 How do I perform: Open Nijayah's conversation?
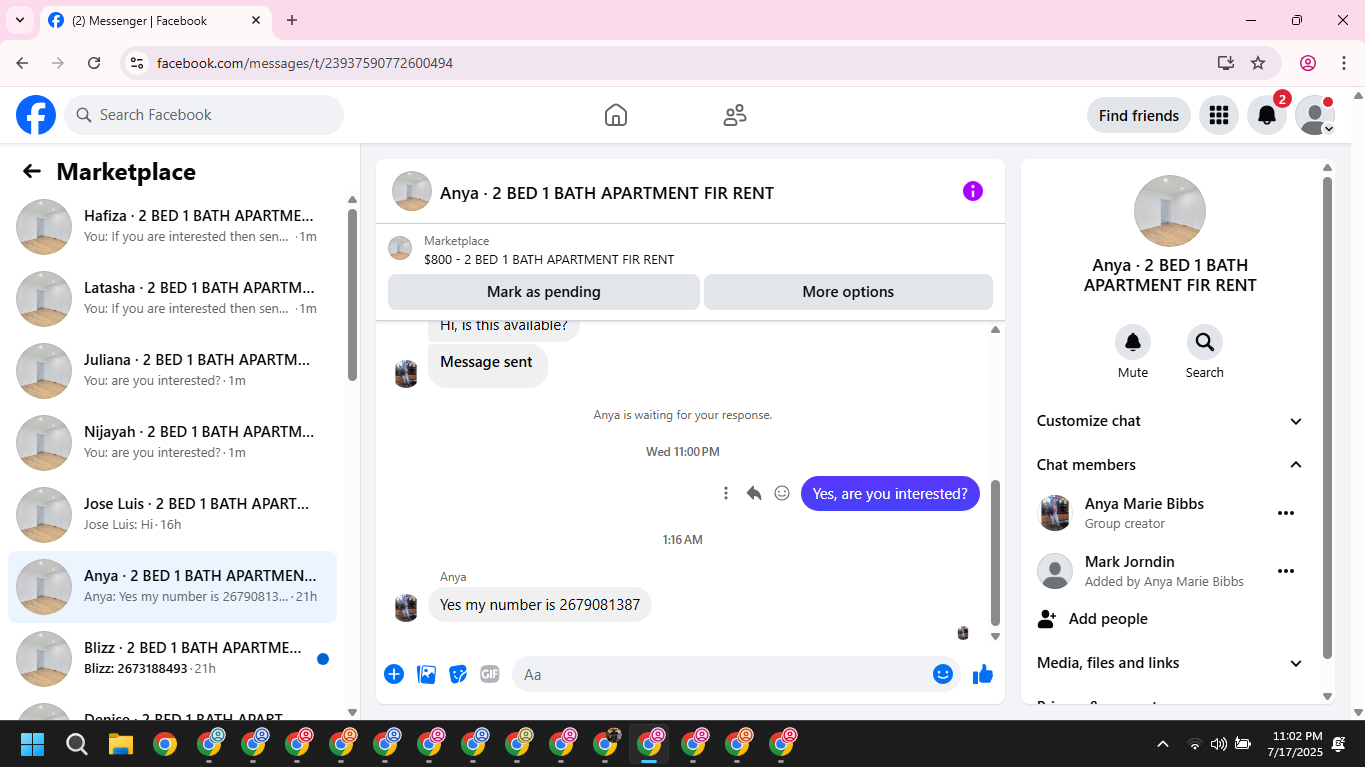(x=172, y=442)
